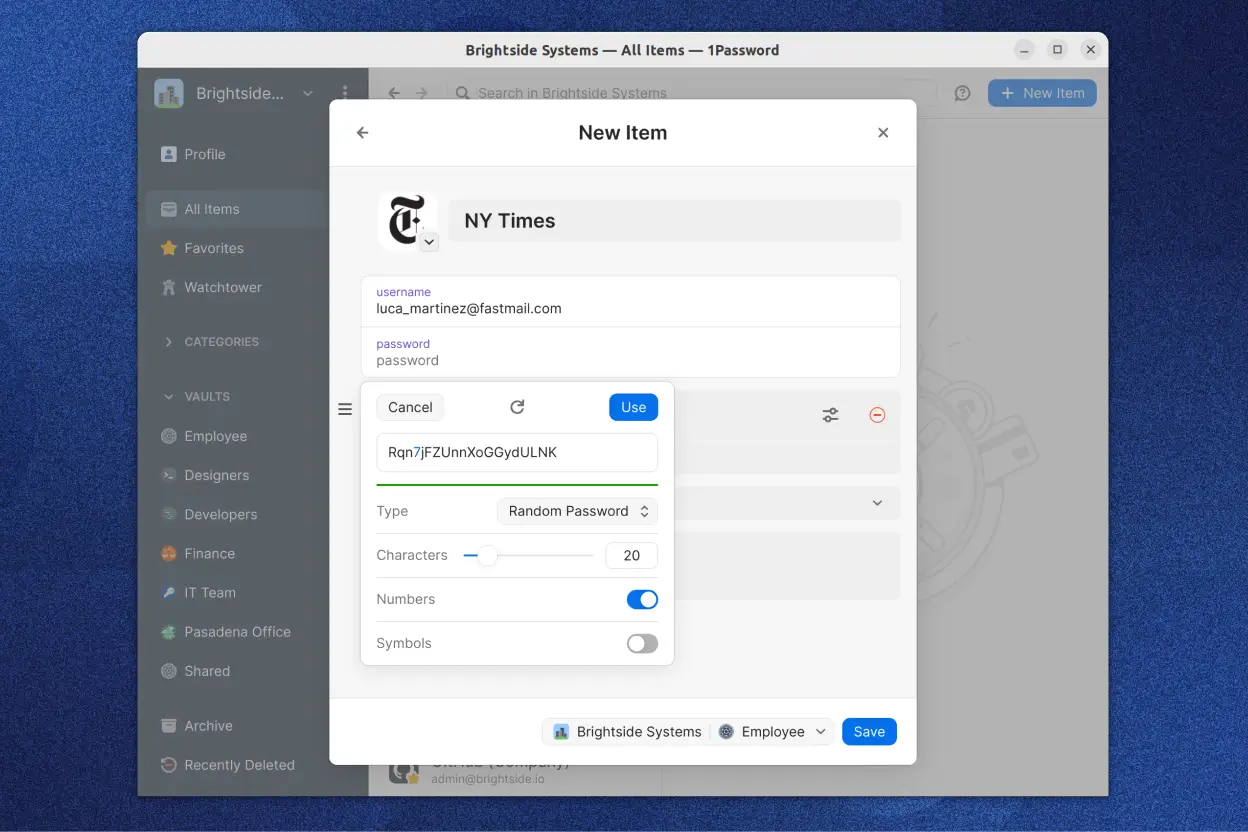
Task: Open the sidebar three-dot menu
Action: click(345, 93)
